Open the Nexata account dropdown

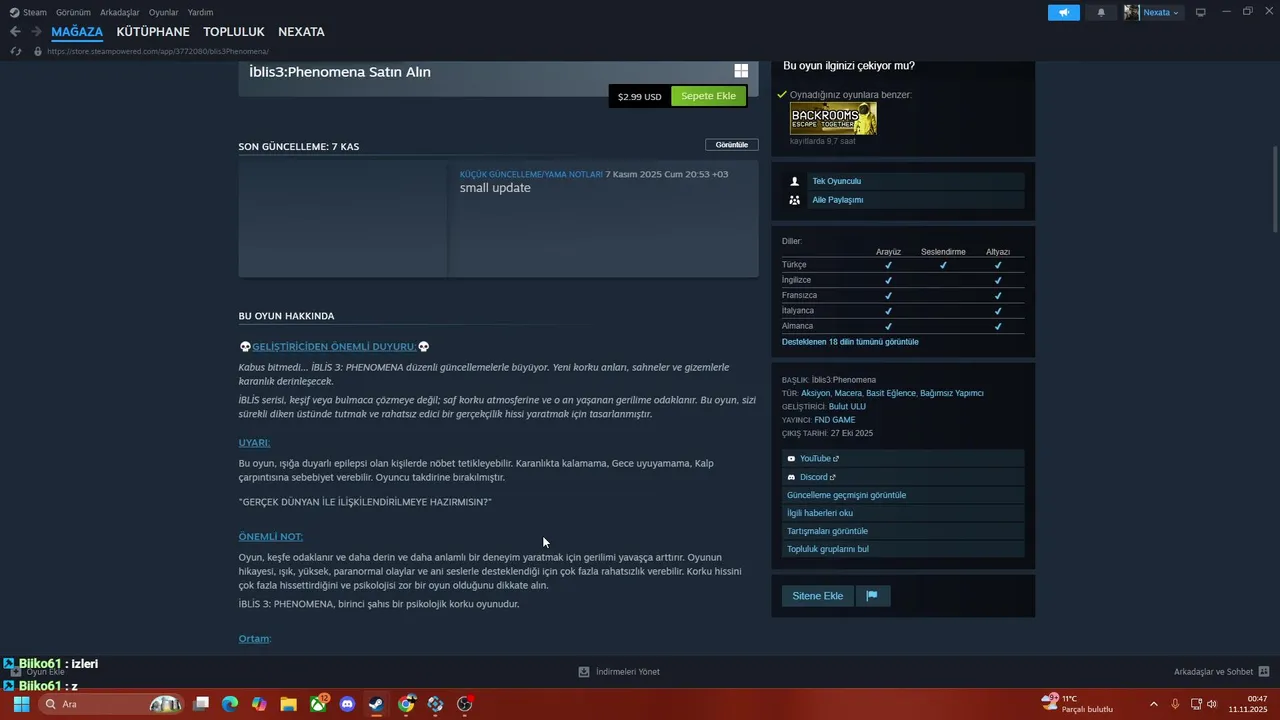click(1152, 12)
